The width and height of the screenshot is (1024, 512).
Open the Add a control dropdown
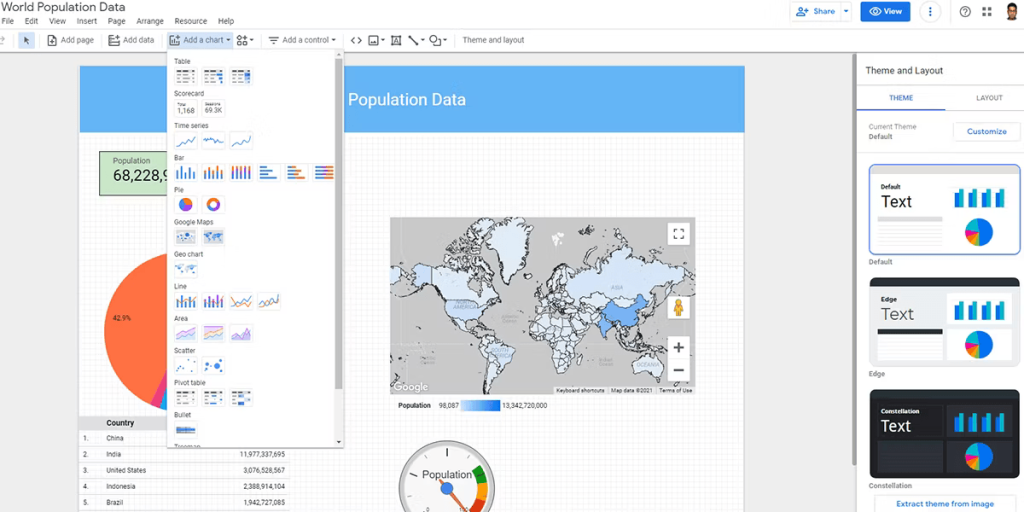tap(302, 40)
